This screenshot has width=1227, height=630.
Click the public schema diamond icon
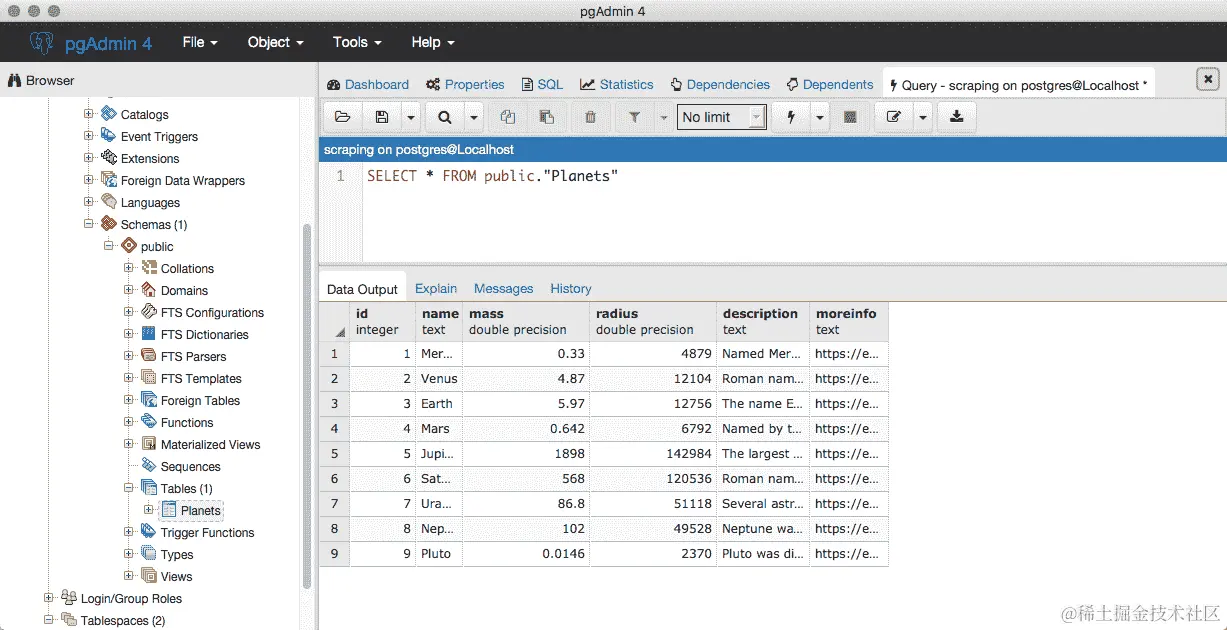tap(128, 246)
